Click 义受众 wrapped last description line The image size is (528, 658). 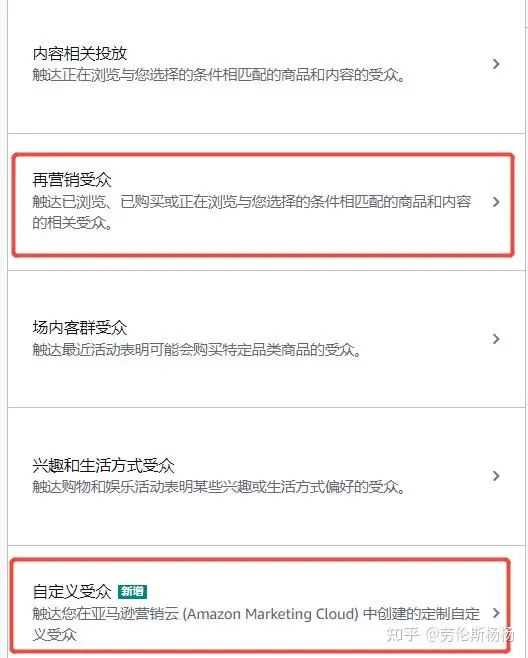(x=55, y=634)
